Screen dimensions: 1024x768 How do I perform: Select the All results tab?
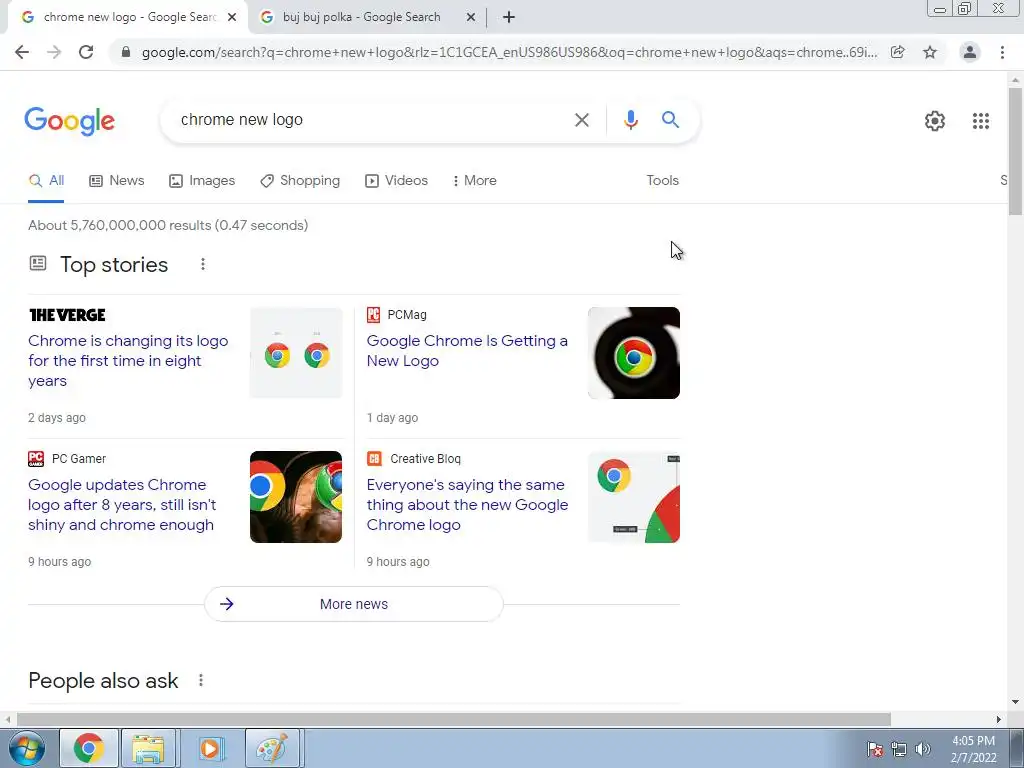pyautogui.click(x=46, y=180)
